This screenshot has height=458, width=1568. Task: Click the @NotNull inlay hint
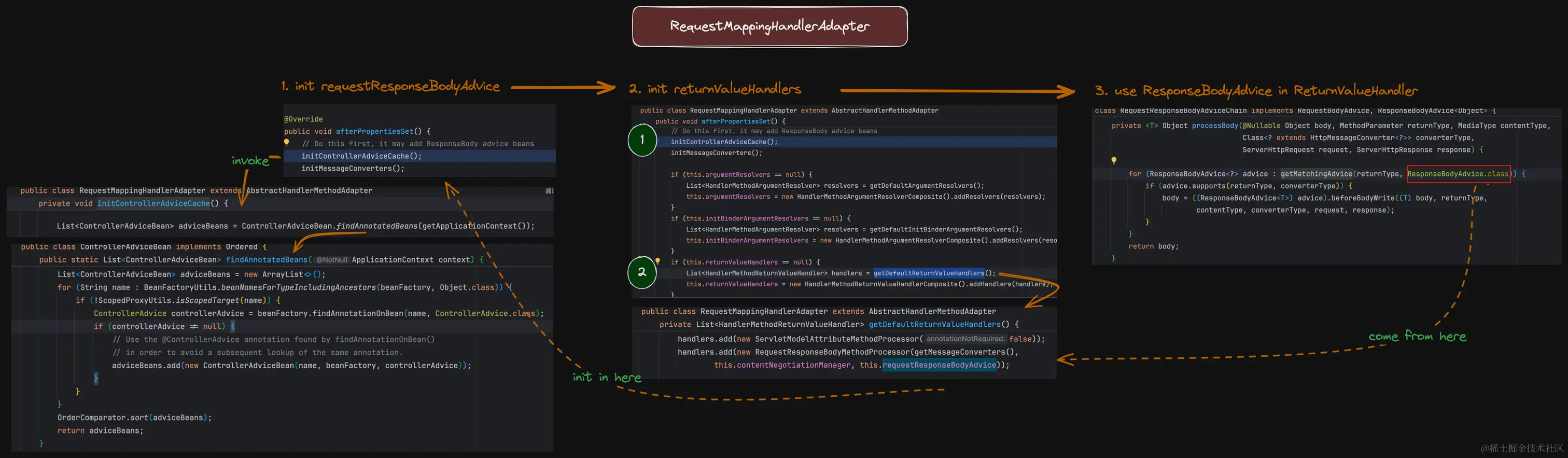point(332,260)
